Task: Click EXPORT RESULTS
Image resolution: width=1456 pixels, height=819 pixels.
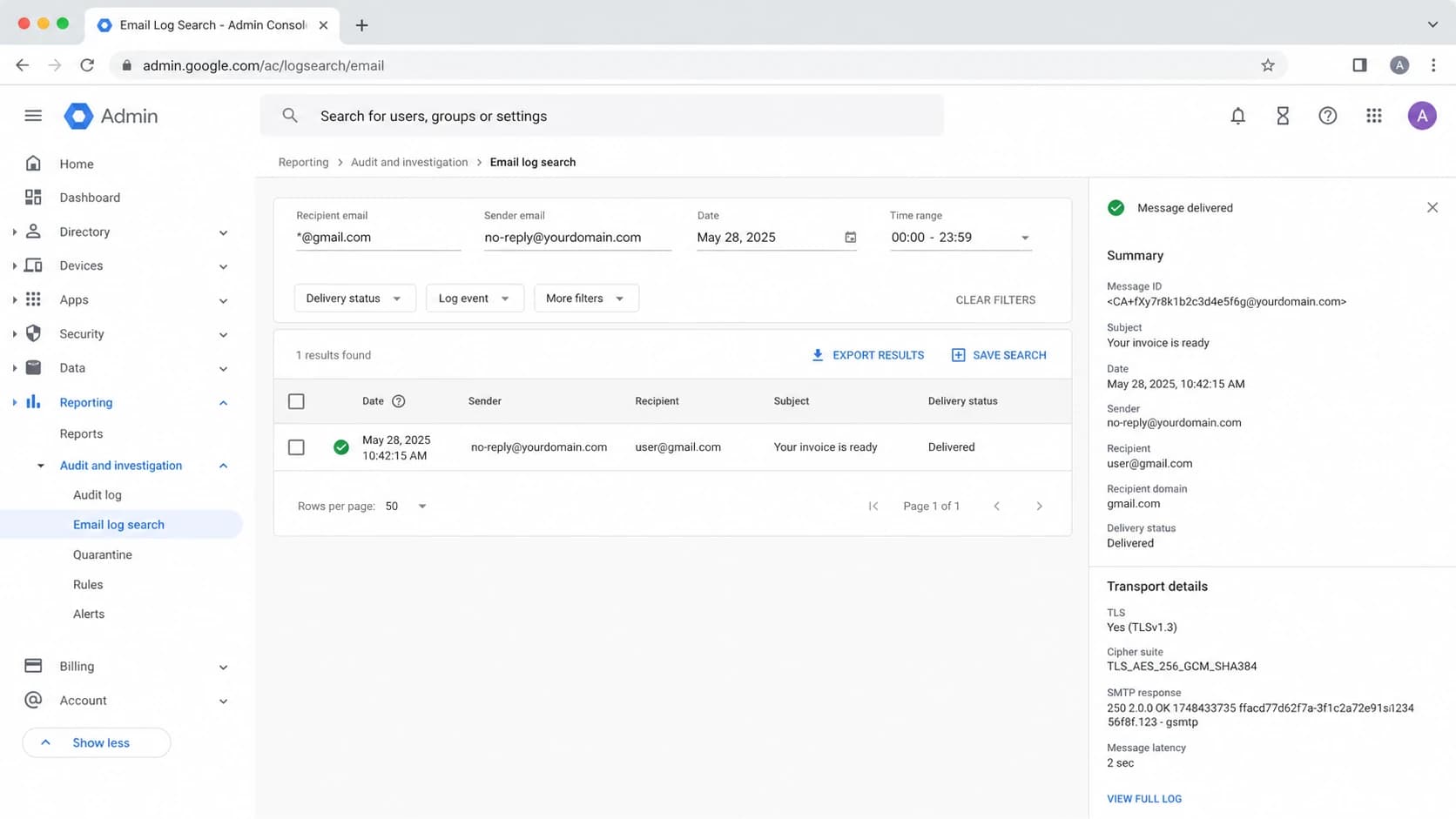Action: point(867,355)
